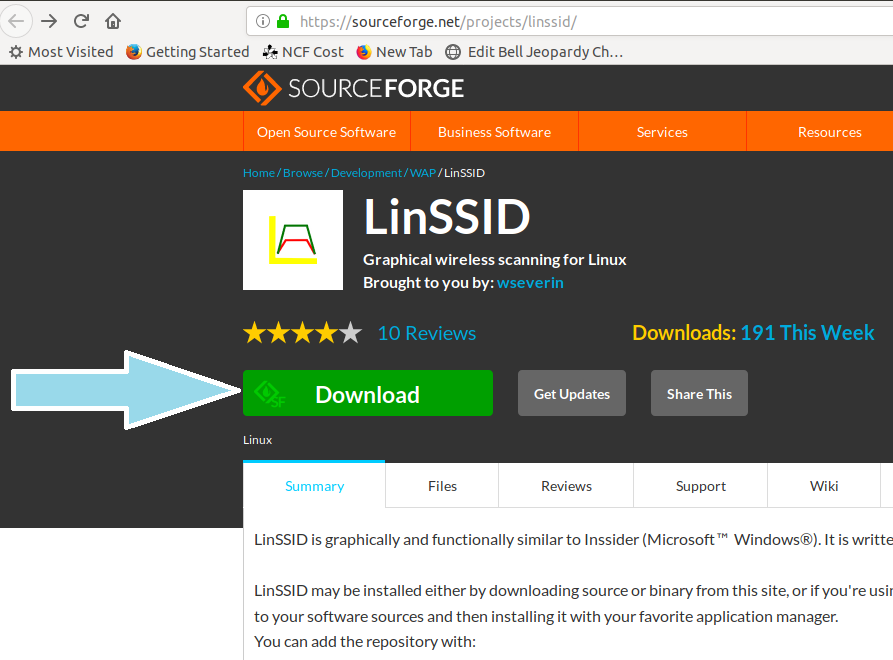Open the wseverin author profile link
Viewport: 893px width, 660px height.
(530, 282)
